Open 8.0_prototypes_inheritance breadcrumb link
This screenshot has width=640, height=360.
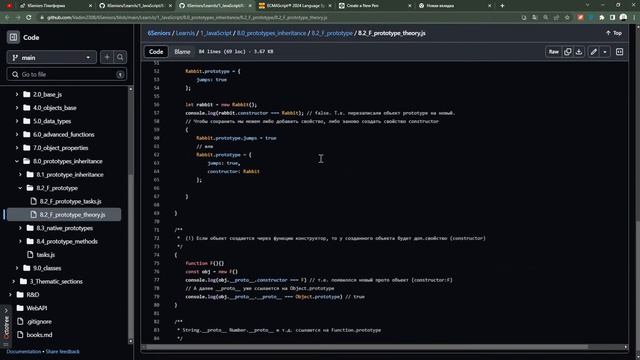[x=271, y=33]
